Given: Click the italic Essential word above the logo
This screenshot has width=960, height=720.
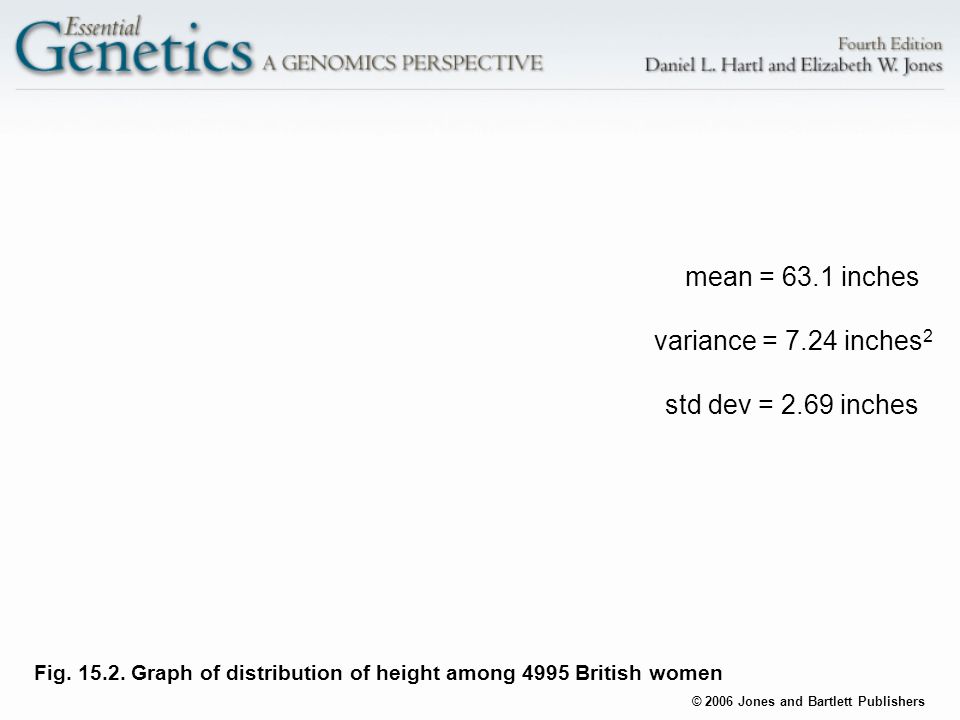Looking at the screenshot, I should [102, 26].
